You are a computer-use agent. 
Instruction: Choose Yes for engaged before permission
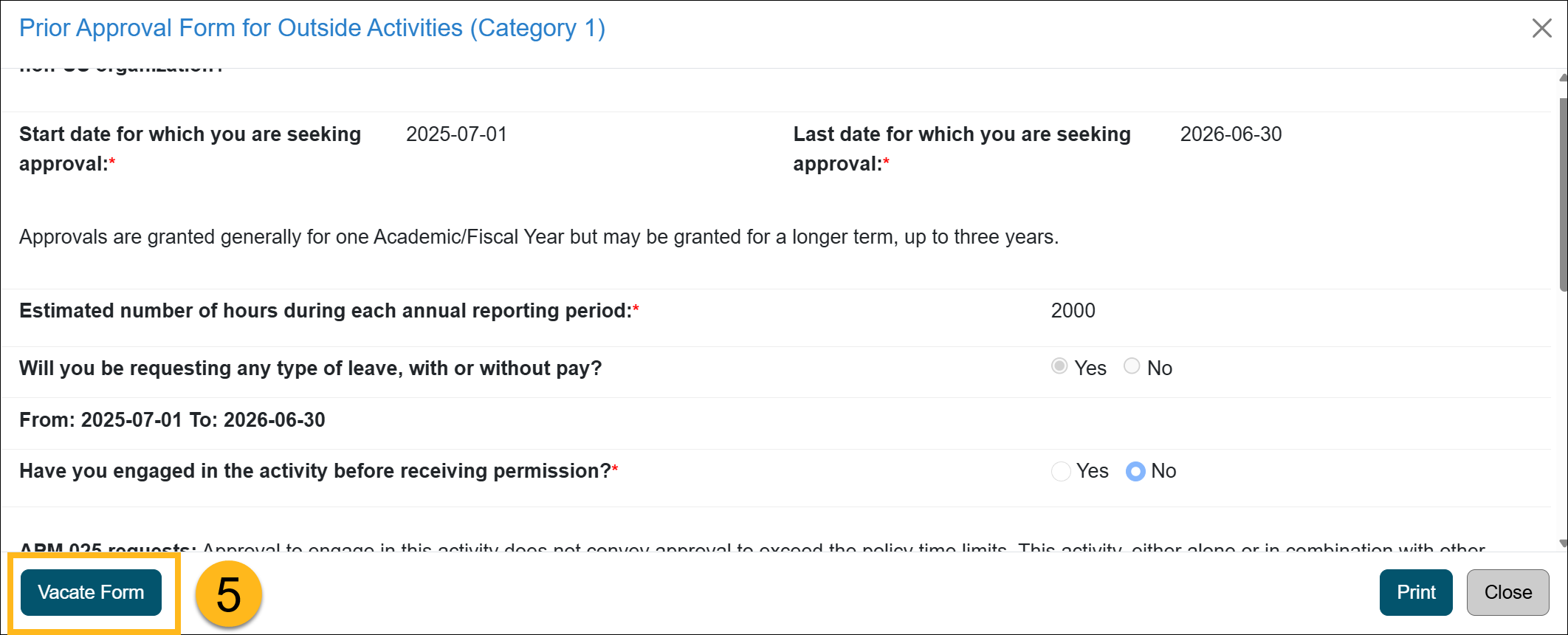(x=1061, y=471)
